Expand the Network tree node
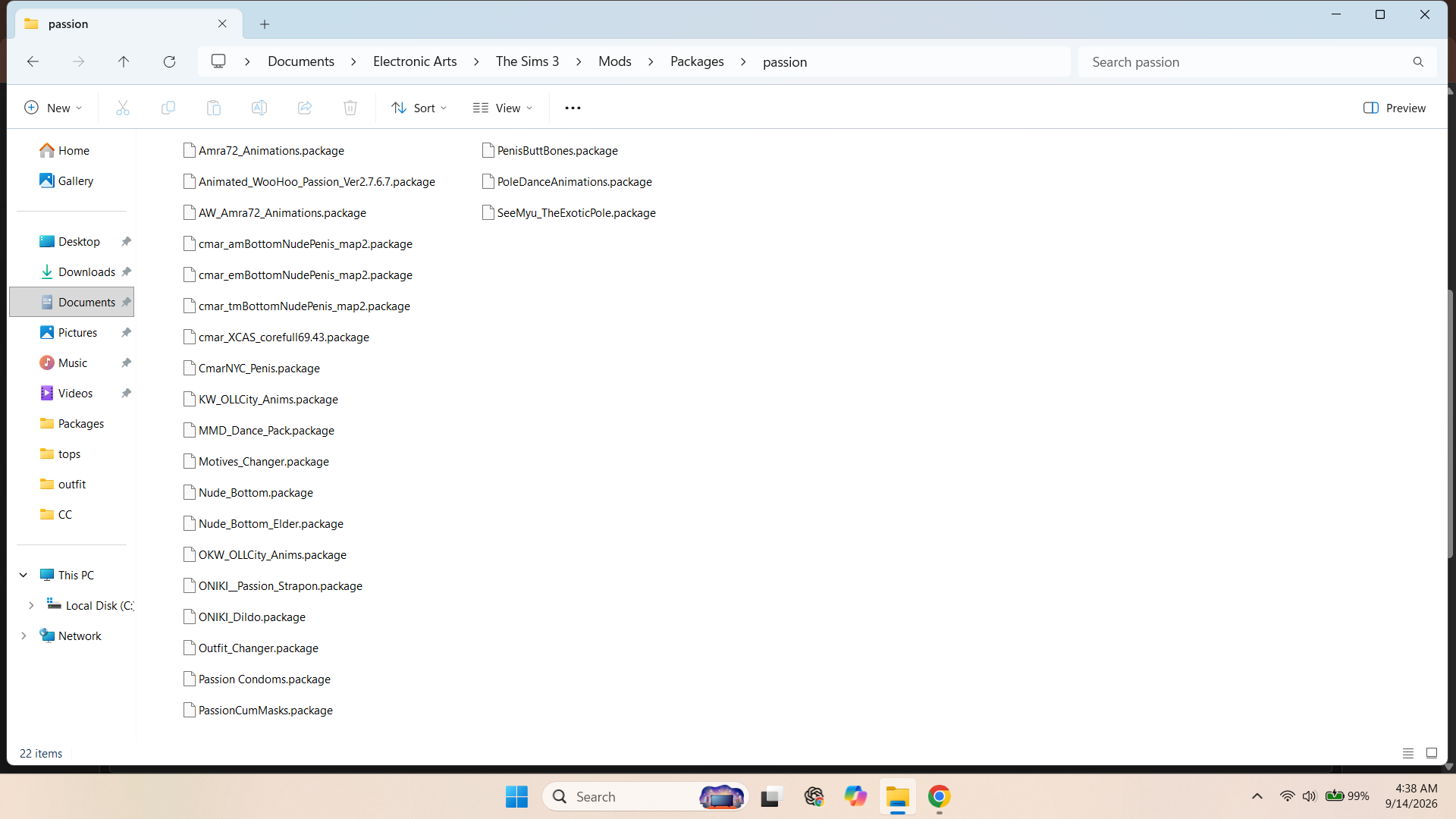This screenshot has width=1456, height=819. [24, 635]
